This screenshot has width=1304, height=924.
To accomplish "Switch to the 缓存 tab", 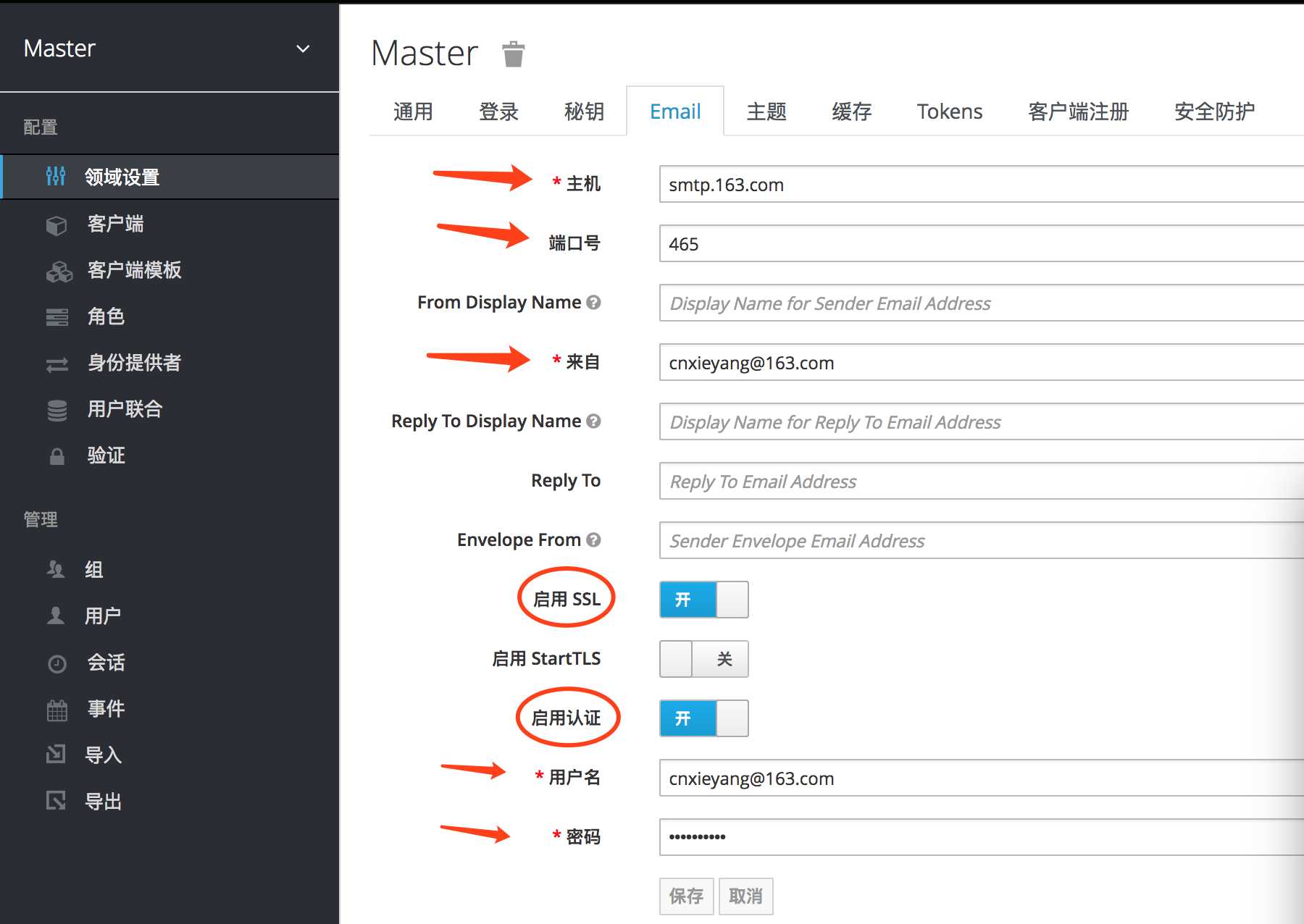I will click(x=852, y=112).
